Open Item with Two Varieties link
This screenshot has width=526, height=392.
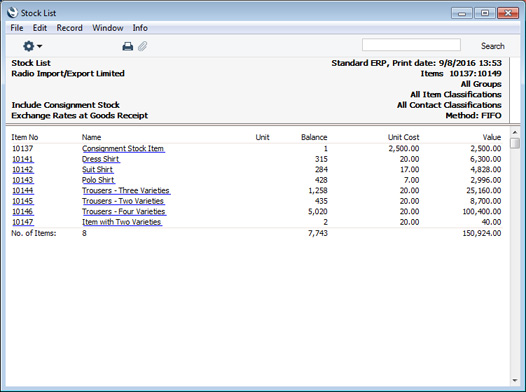click(x=122, y=222)
